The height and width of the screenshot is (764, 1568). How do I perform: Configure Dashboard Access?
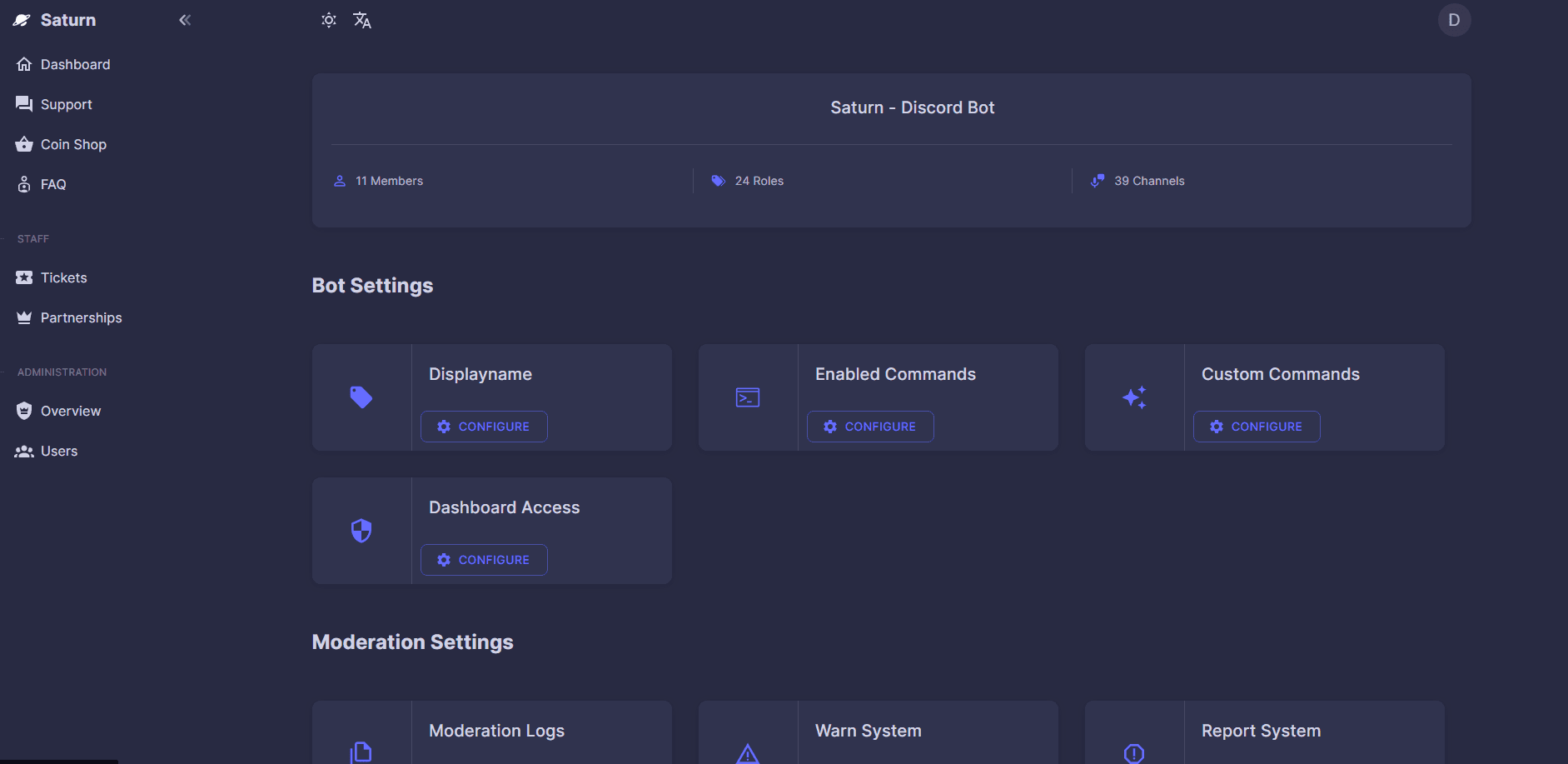pos(484,560)
